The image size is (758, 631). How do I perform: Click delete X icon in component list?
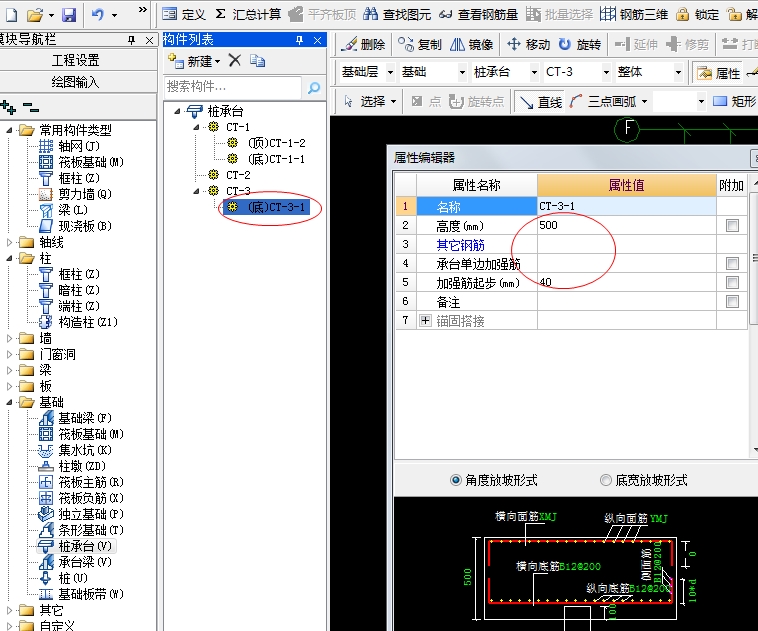[235, 60]
